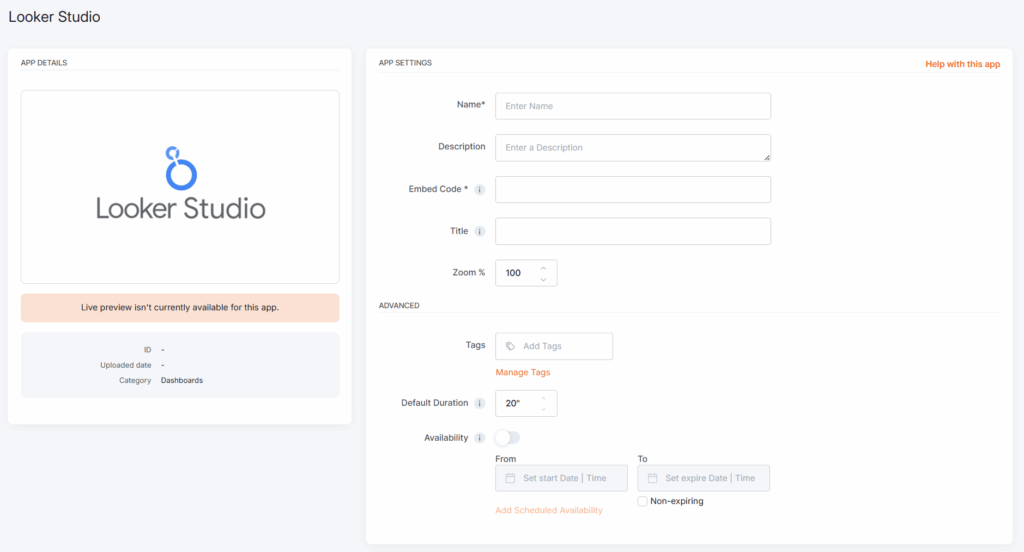Focus the Description text area
This screenshot has height=552, width=1024.
point(633,148)
